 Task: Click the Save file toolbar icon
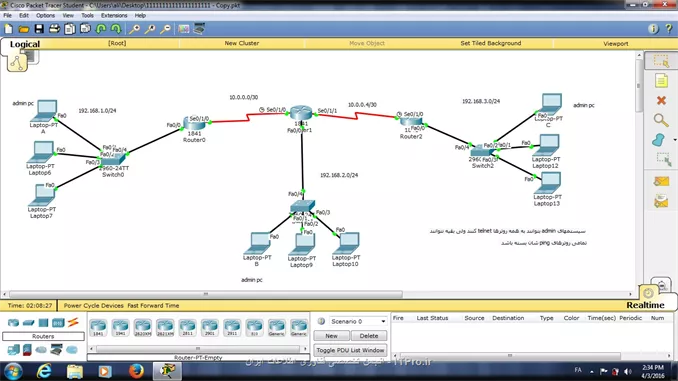[39, 29]
